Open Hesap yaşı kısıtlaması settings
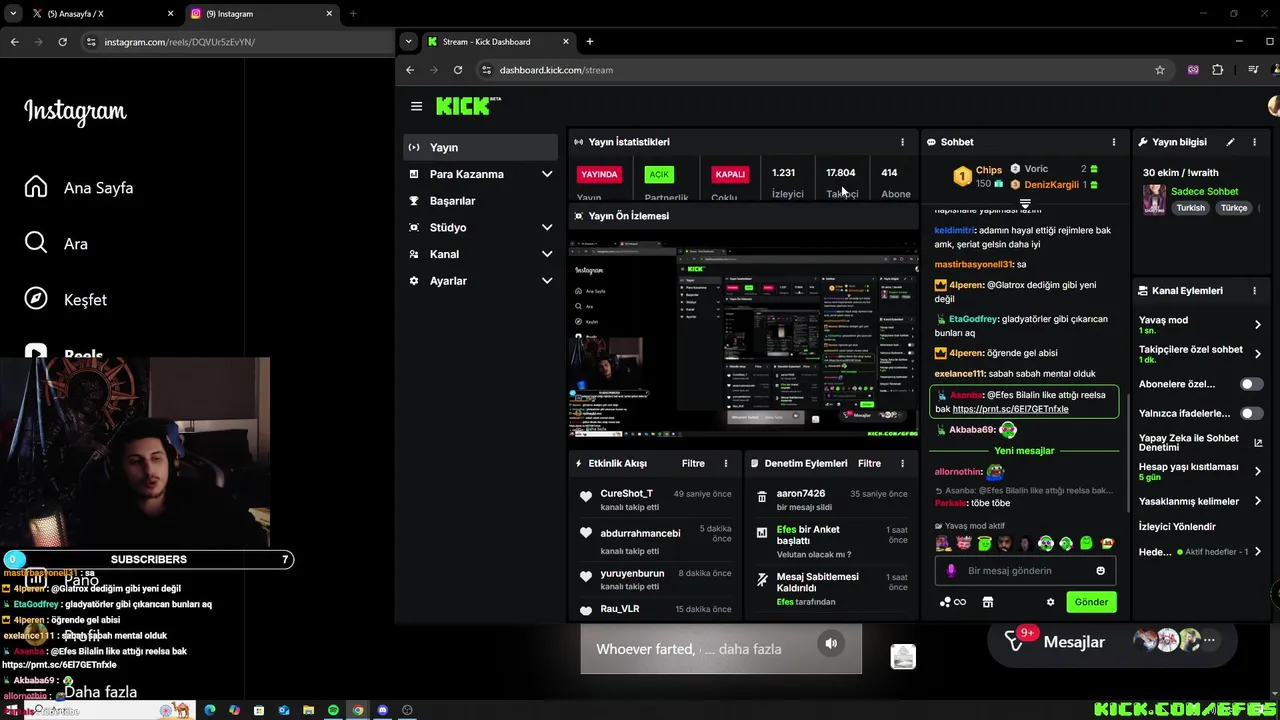Image resolution: width=1280 pixels, height=720 pixels. pos(1200,472)
